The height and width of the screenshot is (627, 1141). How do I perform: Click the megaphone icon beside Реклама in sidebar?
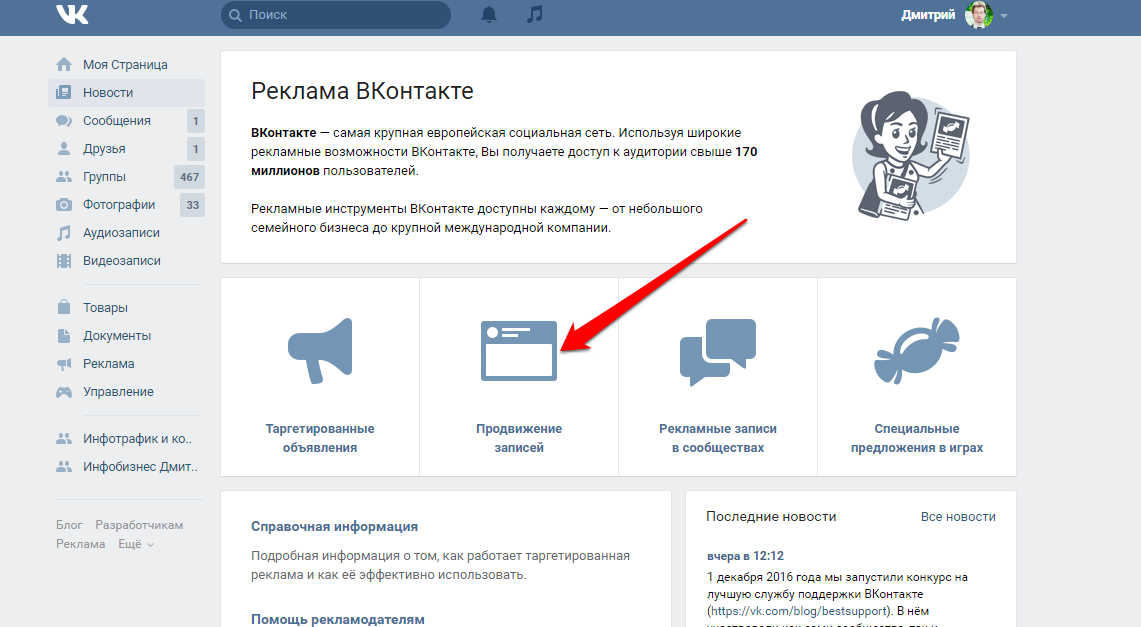pyautogui.click(x=64, y=364)
